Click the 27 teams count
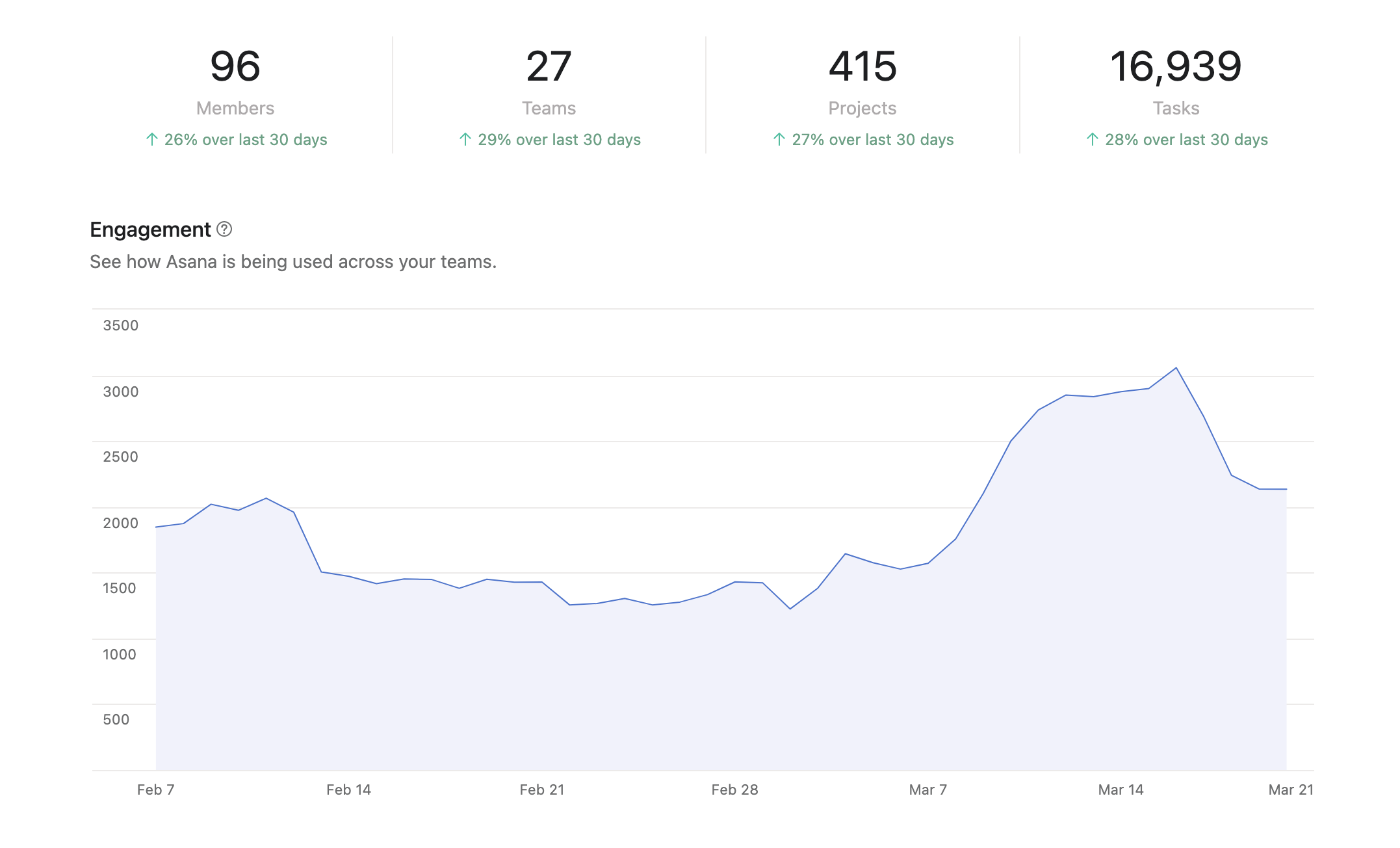This screenshot has width=1400, height=848. coord(549,66)
